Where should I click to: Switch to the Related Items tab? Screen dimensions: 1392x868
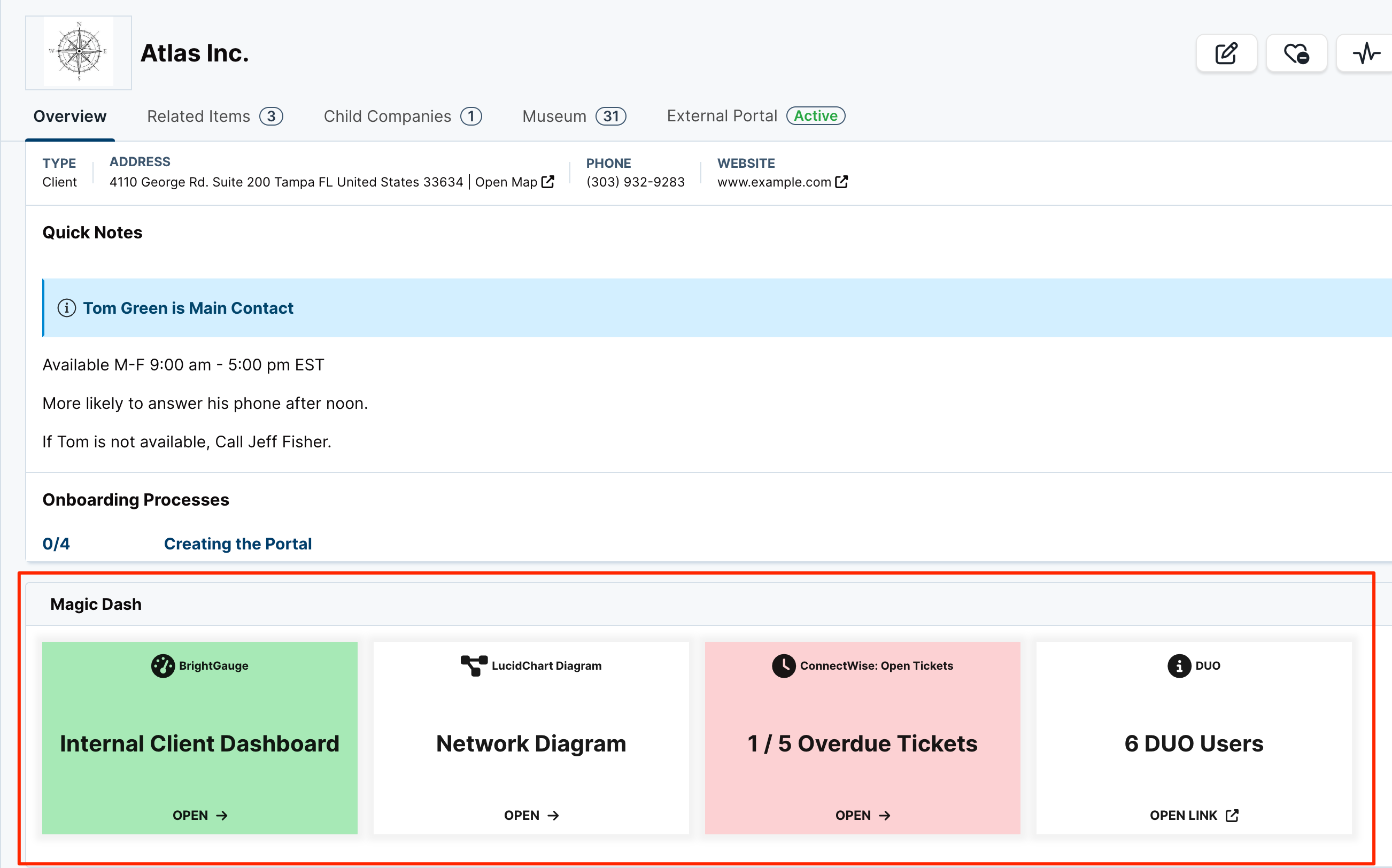coord(197,116)
